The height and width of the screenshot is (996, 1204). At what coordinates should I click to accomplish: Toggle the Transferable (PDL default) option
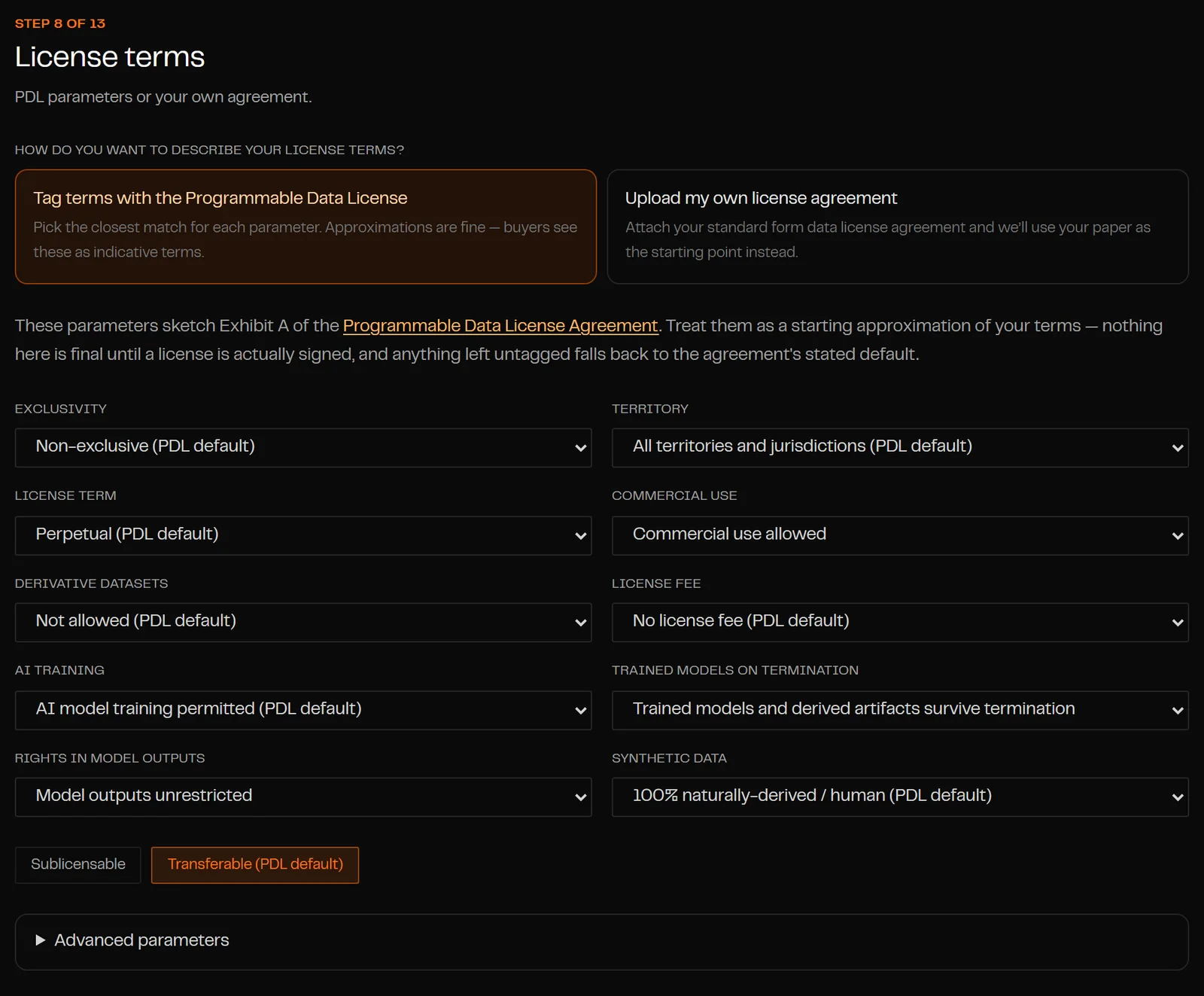point(255,865)
